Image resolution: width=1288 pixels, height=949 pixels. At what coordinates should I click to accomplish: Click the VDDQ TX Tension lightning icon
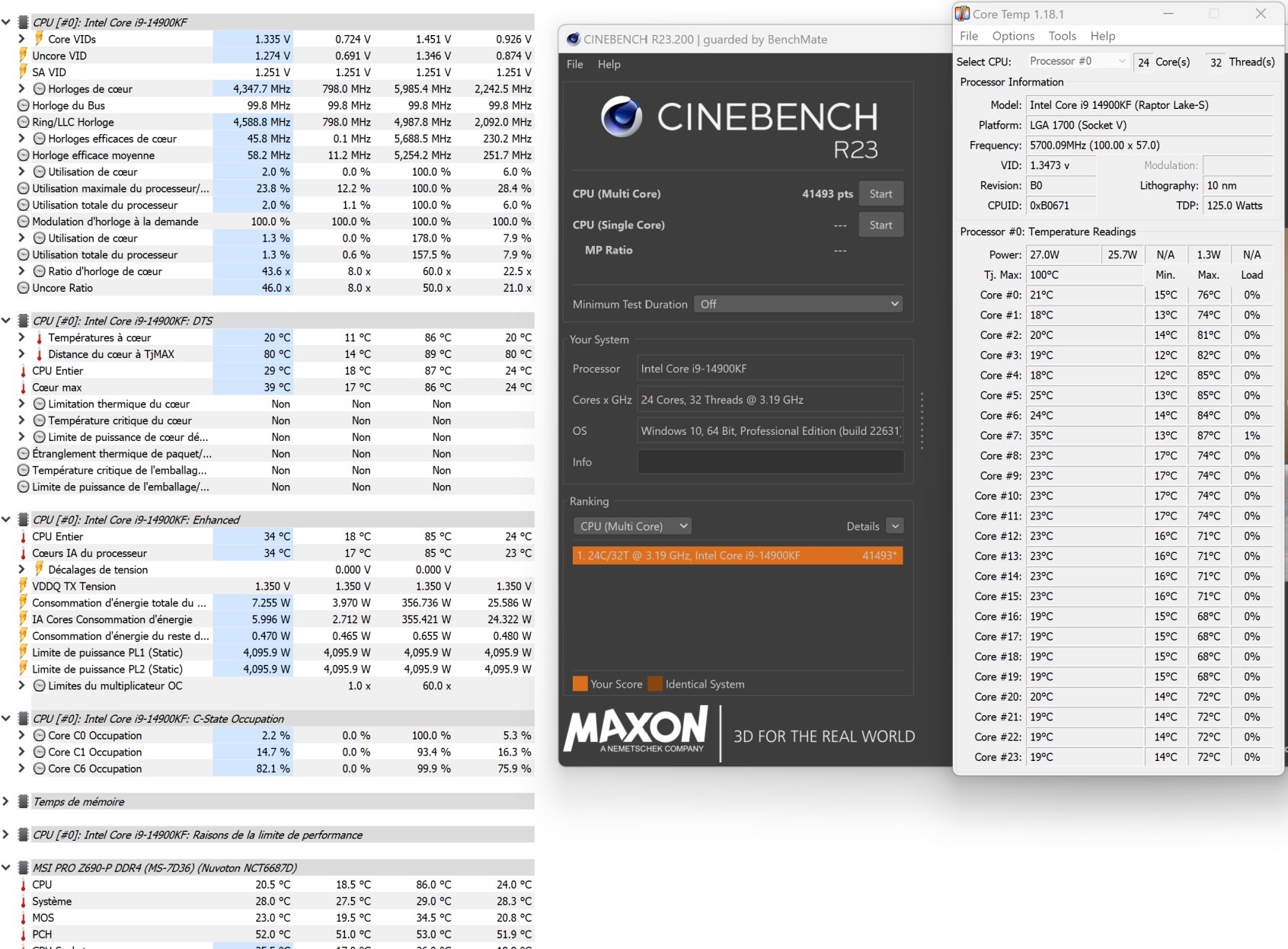(x=24, y=586)
